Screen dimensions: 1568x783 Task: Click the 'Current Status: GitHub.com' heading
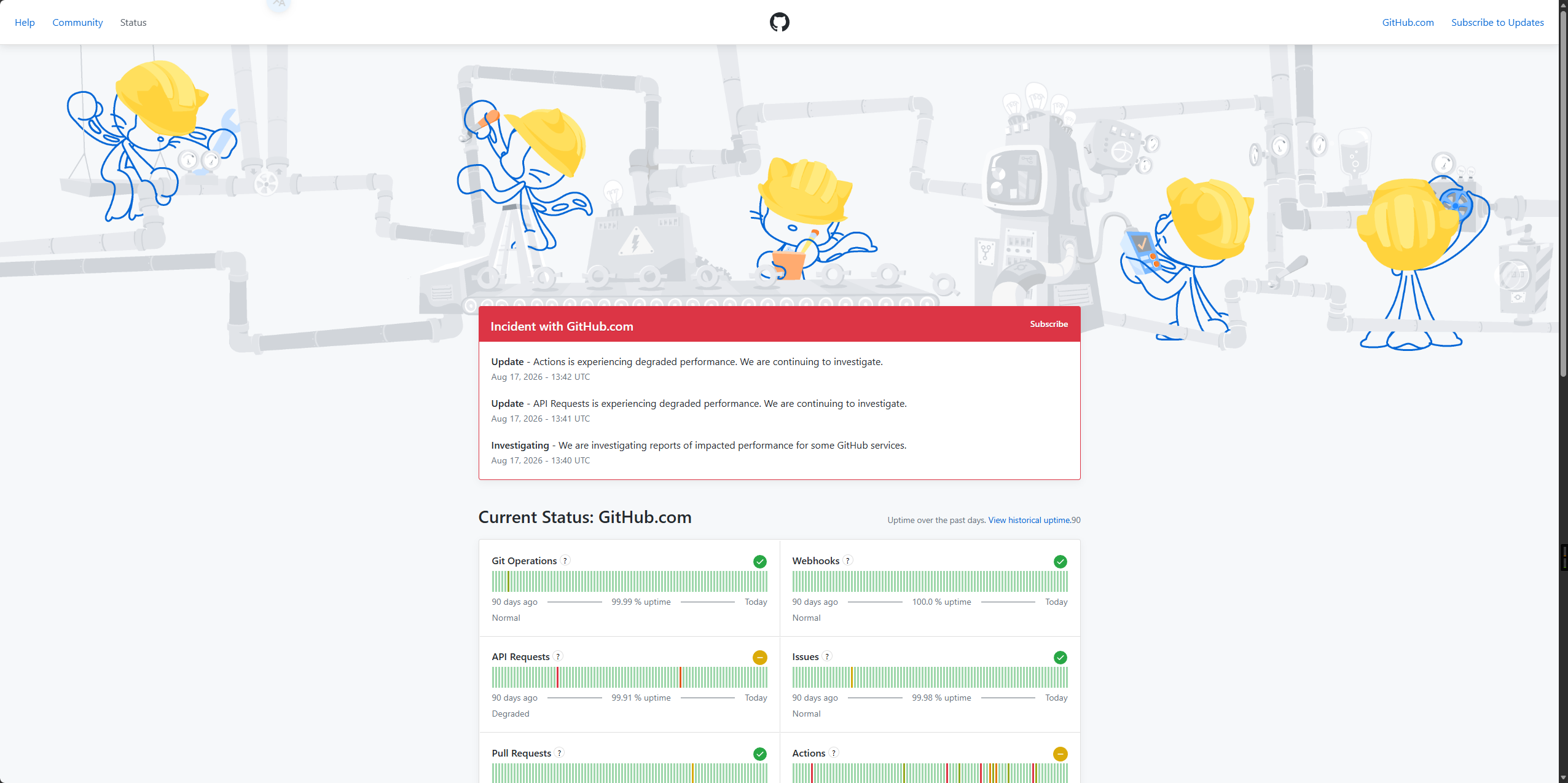point(585,517)
